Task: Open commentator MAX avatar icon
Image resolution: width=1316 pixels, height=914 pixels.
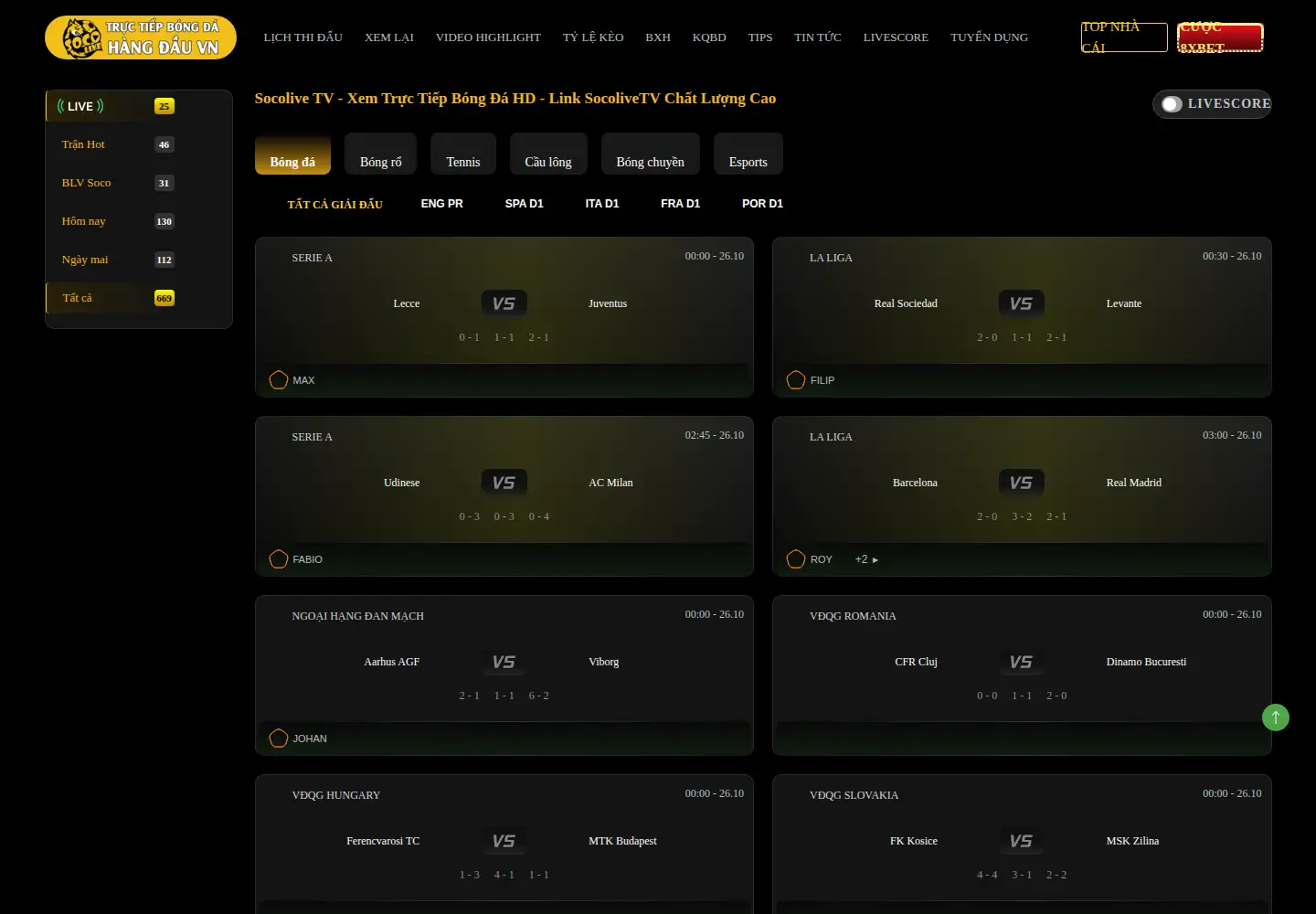Action: pyautogui.click(x=279, y=379)
